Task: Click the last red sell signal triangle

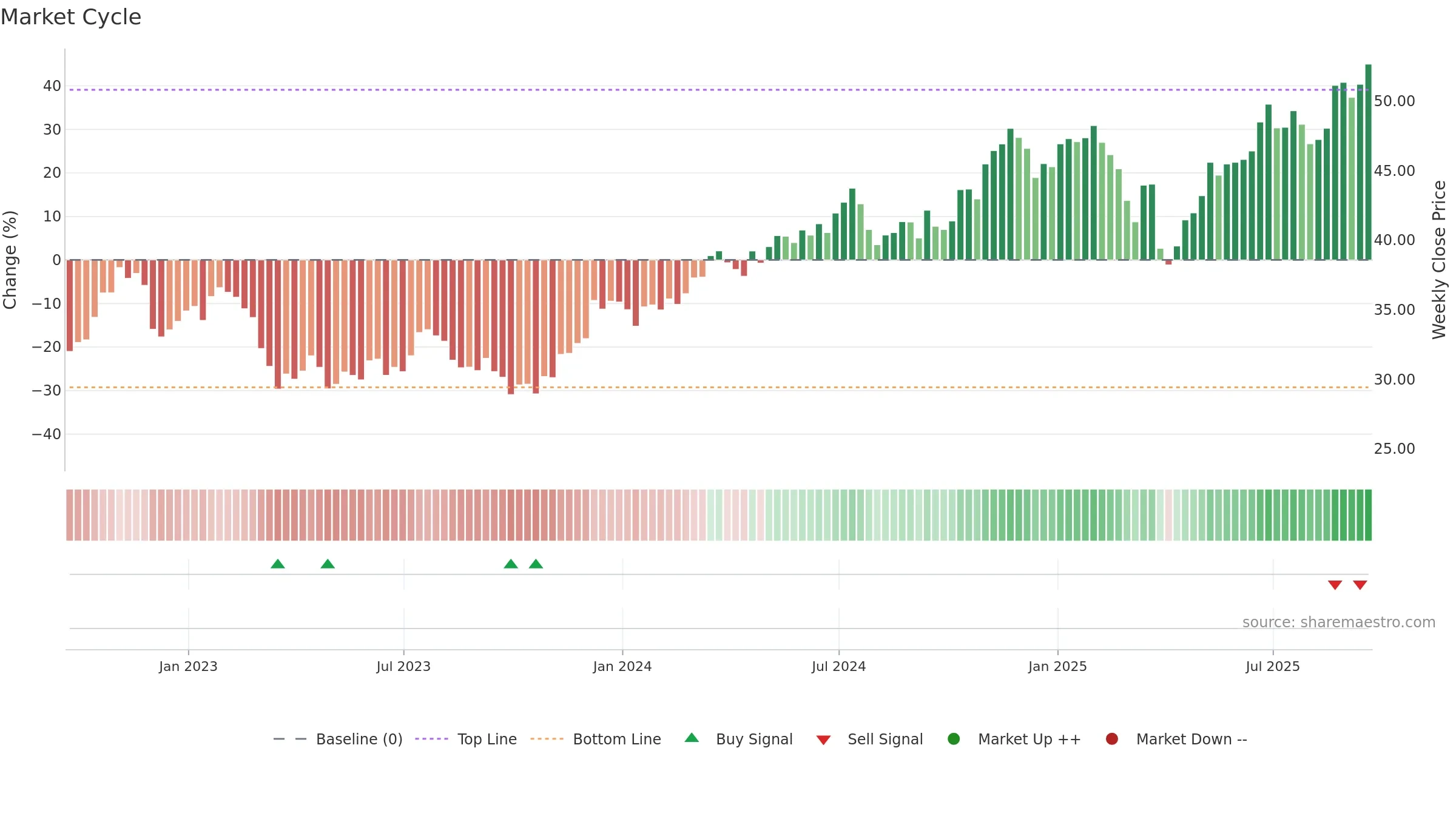Action: click(1360, 585)
